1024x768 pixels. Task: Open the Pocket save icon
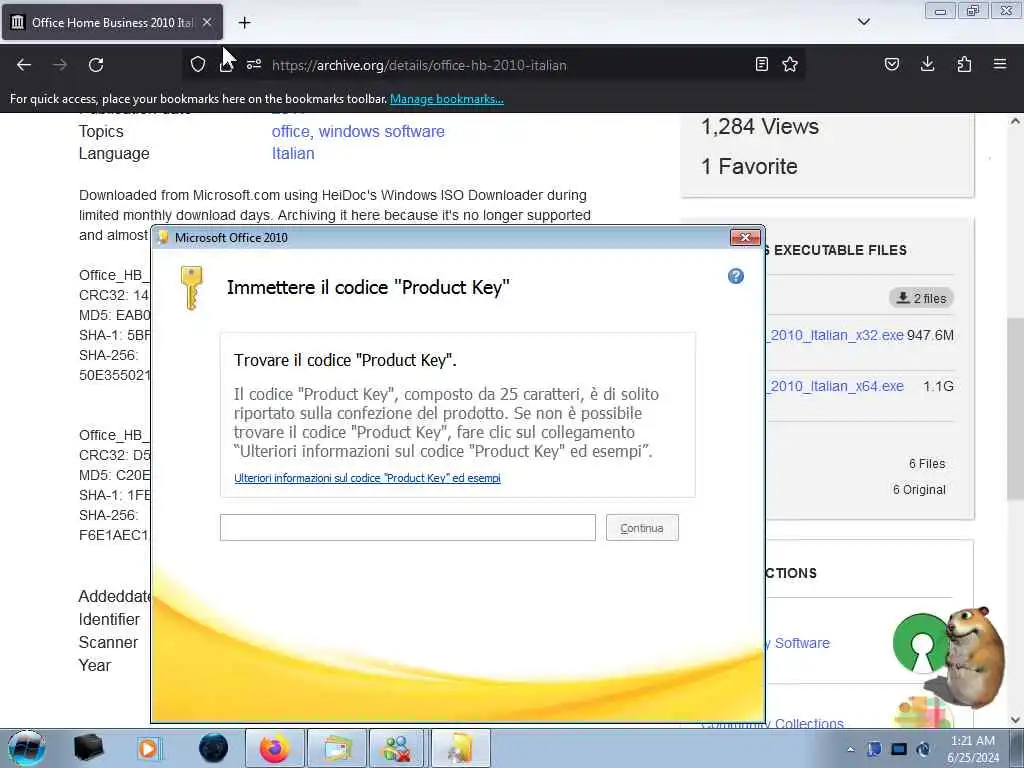[x=892, y=64]
